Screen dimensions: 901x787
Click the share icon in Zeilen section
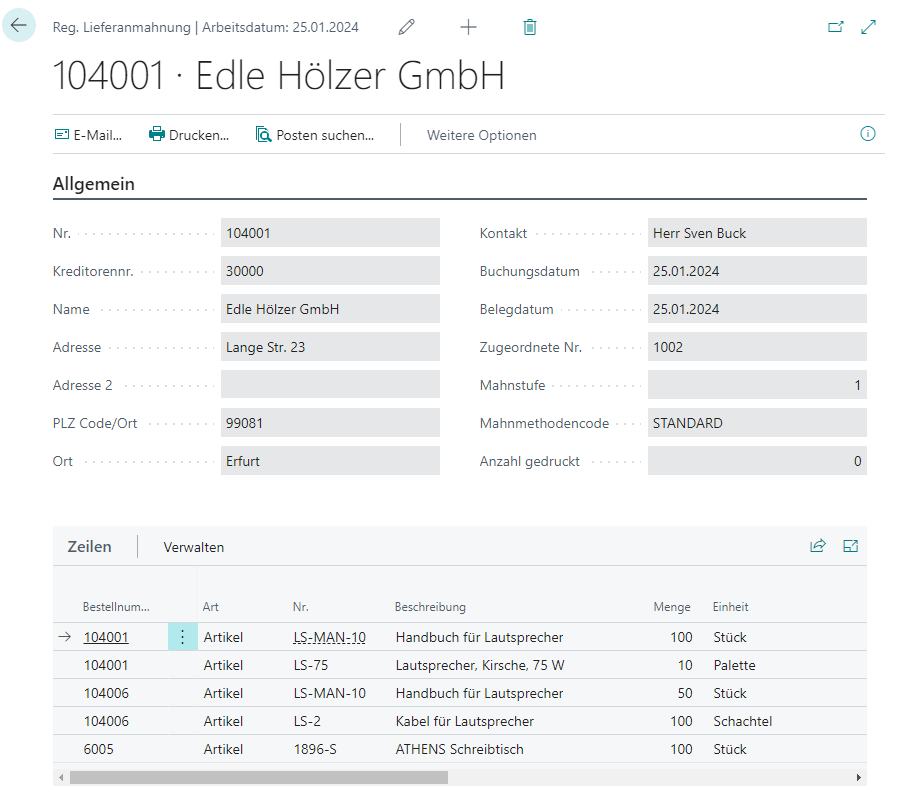(x=818, y=546)
